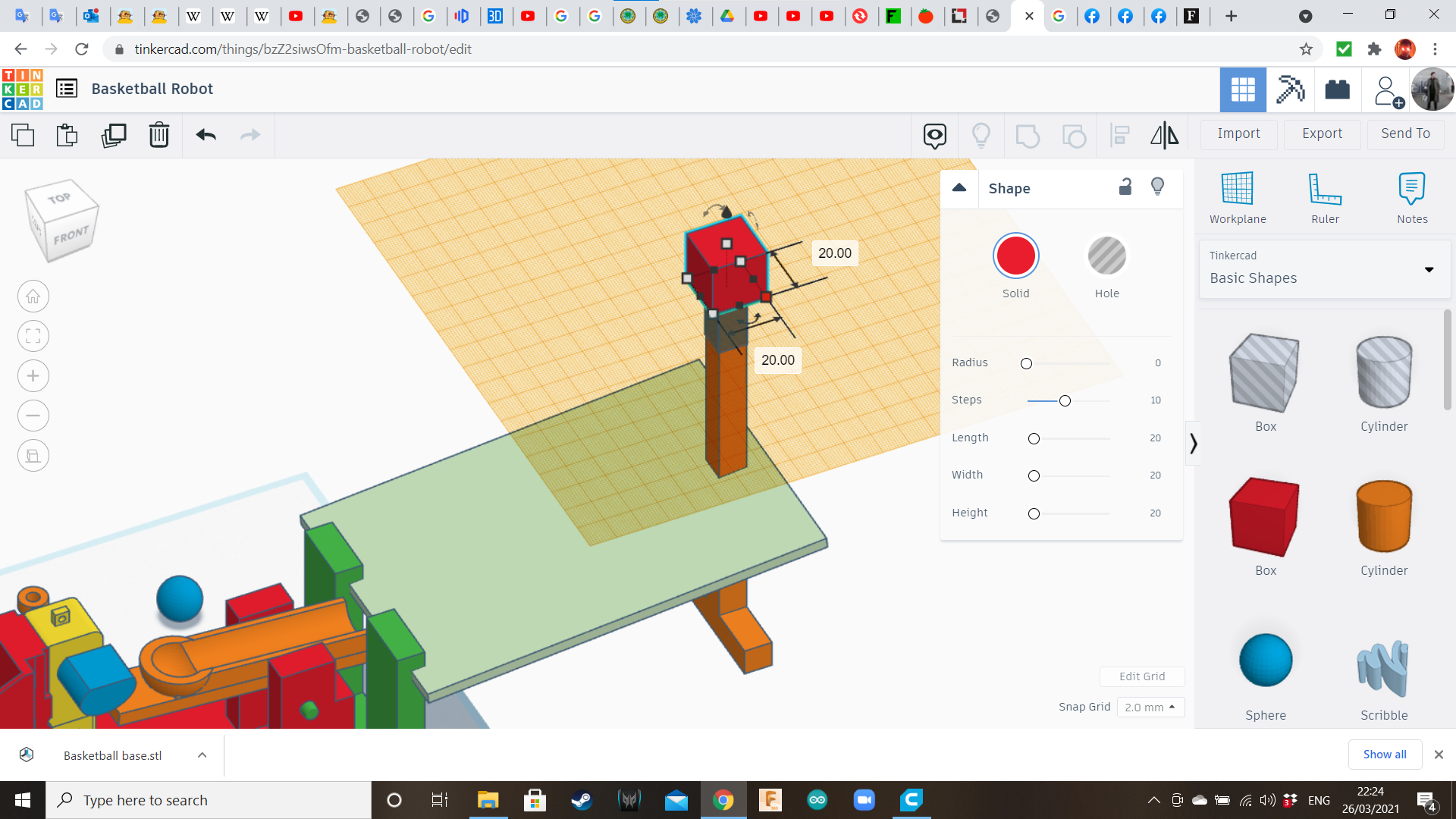Image resolution: width=1456 pixels, height=819 pixels.
Task: Undo the last action
Action: [x=206, y=135]
